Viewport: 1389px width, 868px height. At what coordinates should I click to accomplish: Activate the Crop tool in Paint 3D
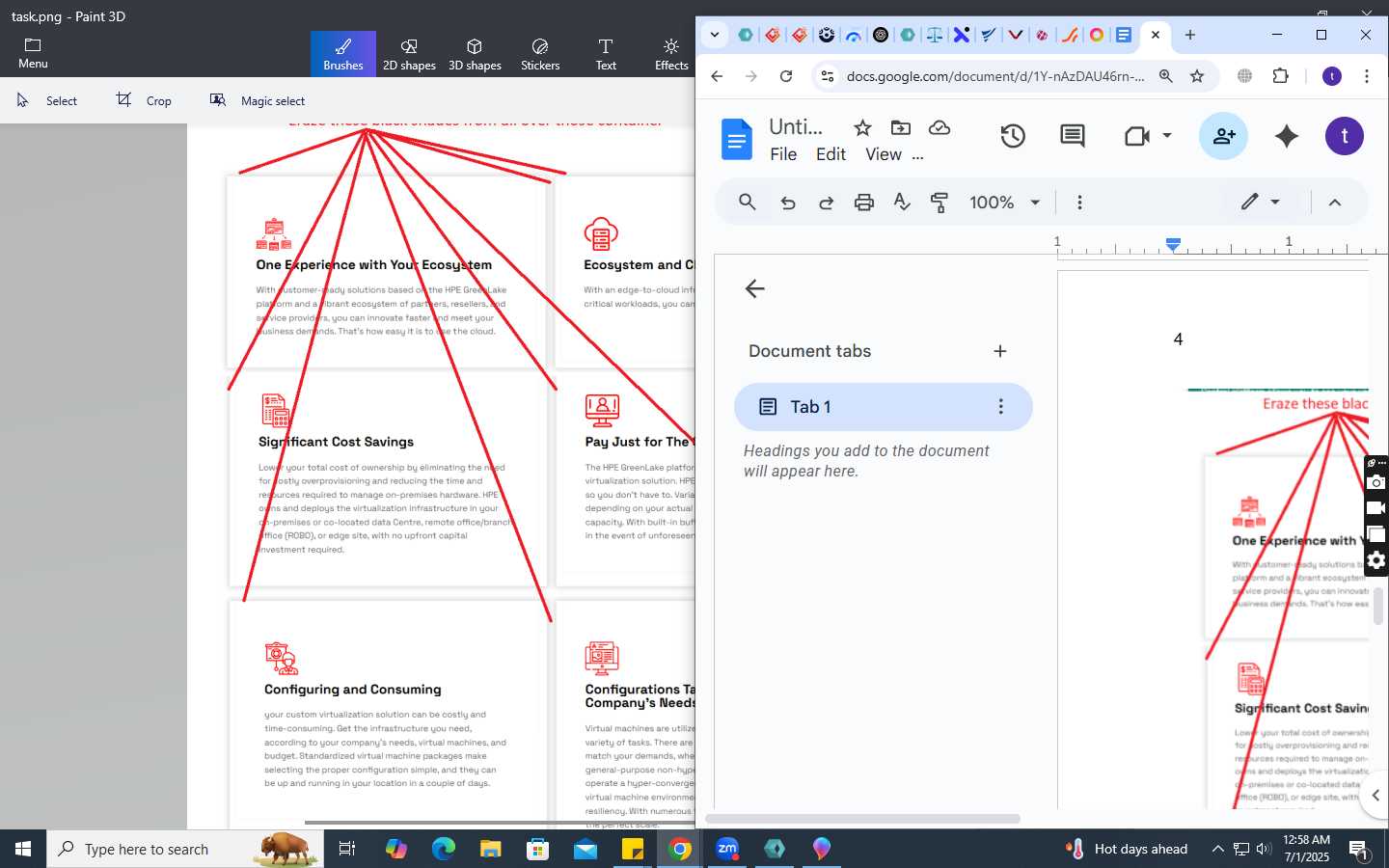tap(145, 100)
